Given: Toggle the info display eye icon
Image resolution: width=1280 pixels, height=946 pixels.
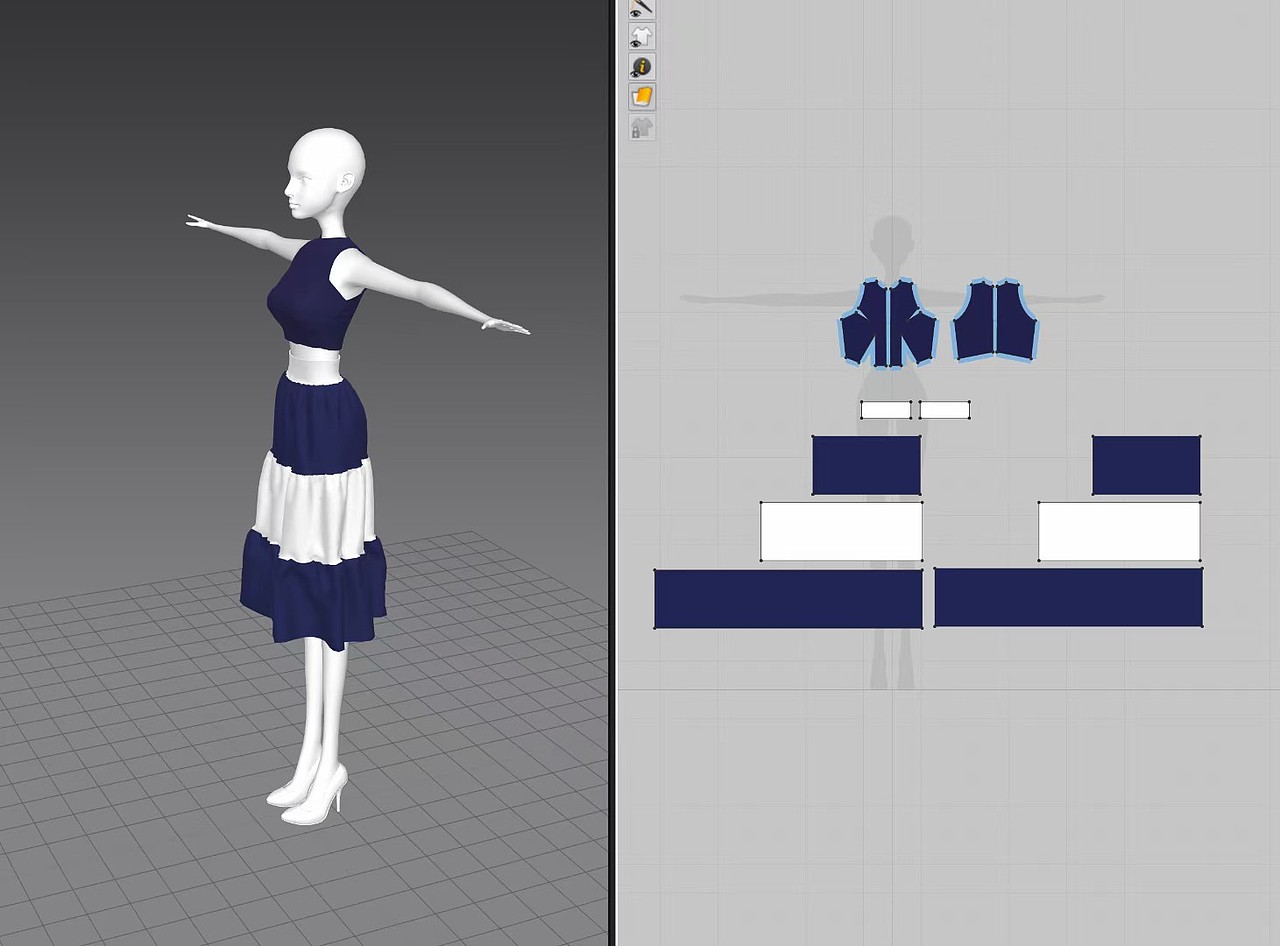Looking at the screenshot, I should click(x=641, y=67).
